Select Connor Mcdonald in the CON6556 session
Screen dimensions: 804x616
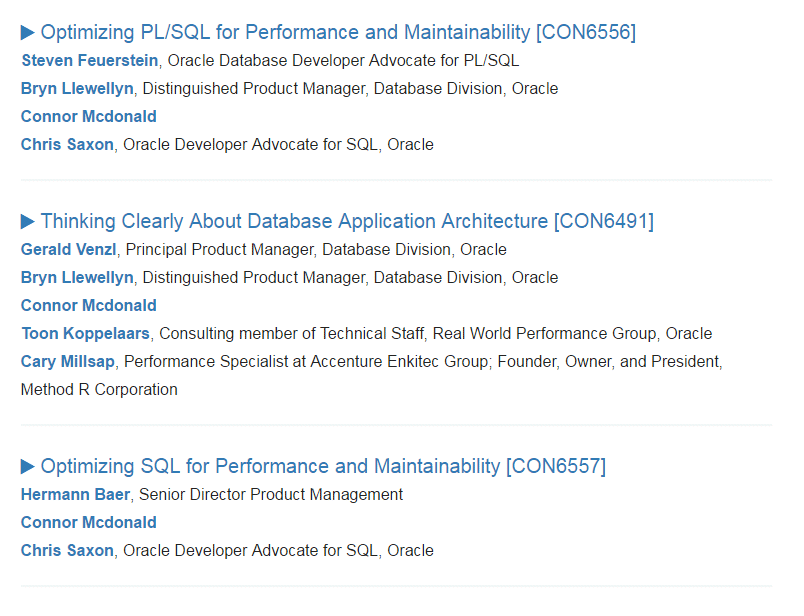[x=89, y=117]
